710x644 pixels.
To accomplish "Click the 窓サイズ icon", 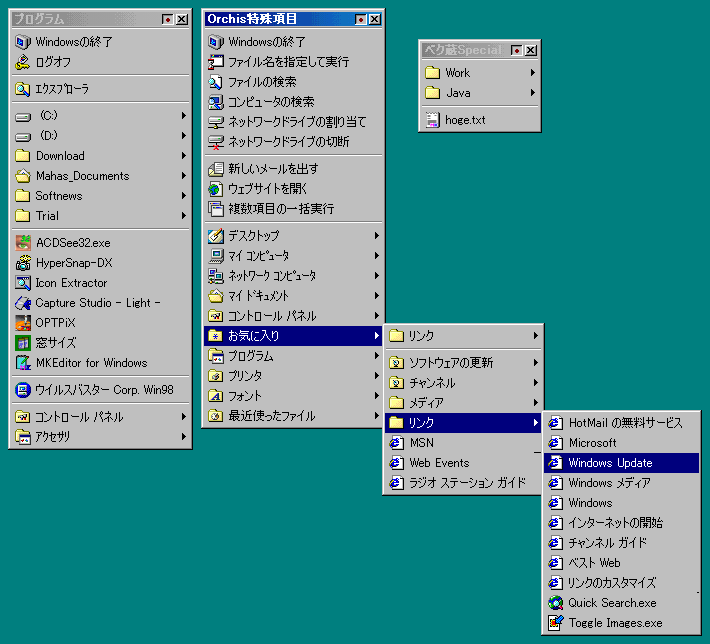I will tap(23, 342).
